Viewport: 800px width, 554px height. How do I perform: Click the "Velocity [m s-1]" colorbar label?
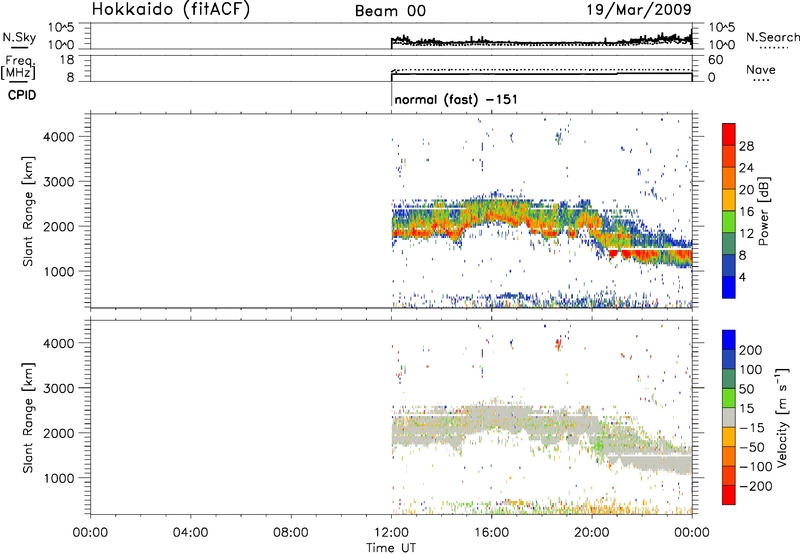click(781, 418)
